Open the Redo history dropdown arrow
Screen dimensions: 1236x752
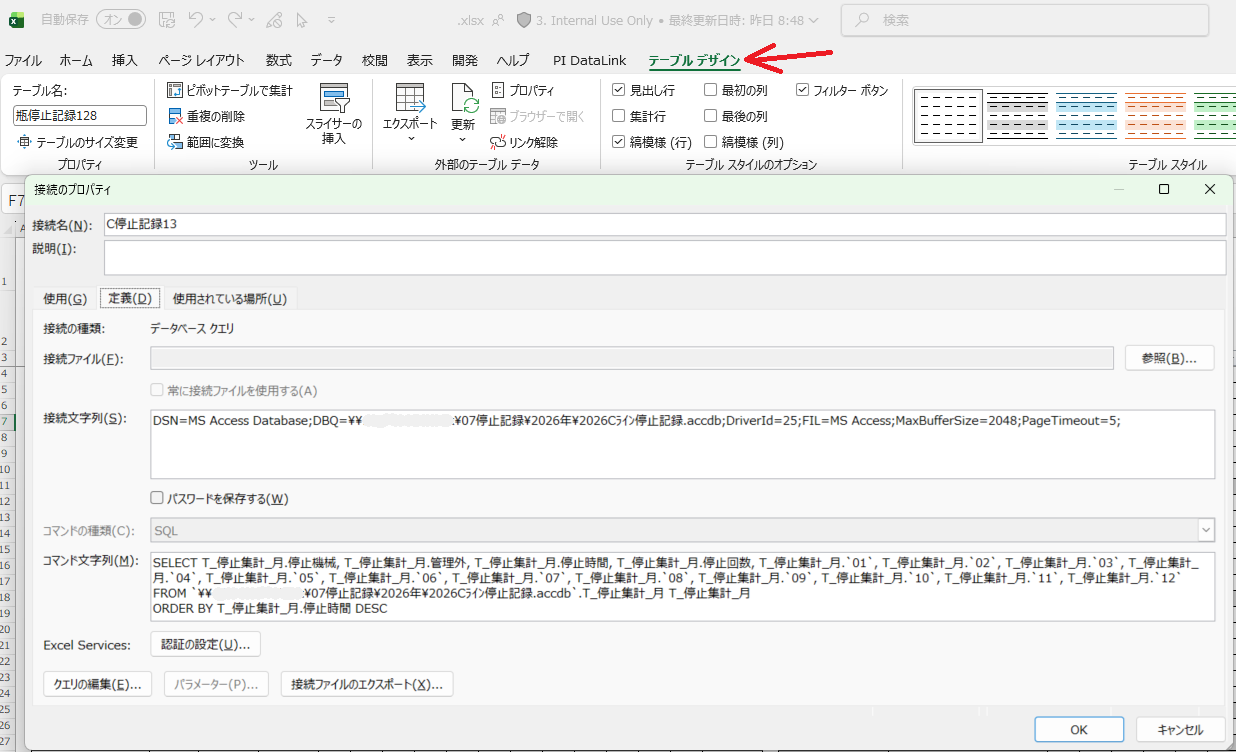click(x=253, y=20)
